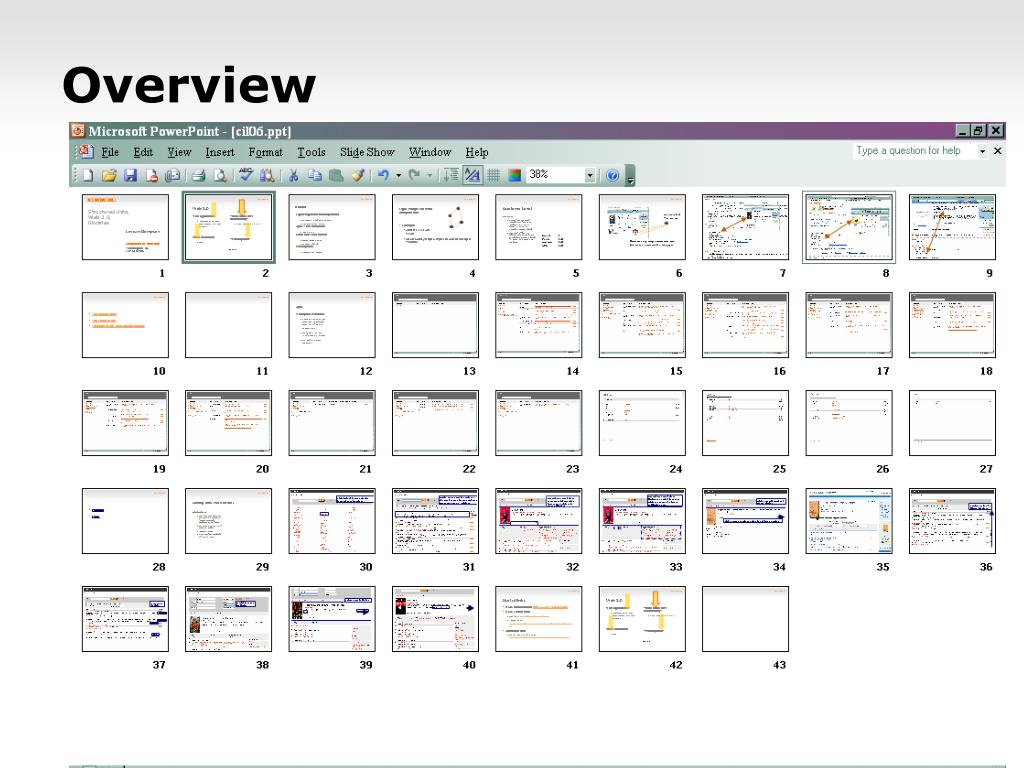1024x768 pixels.
Task: Select the Format Painter brush icon
Action: 357,174
